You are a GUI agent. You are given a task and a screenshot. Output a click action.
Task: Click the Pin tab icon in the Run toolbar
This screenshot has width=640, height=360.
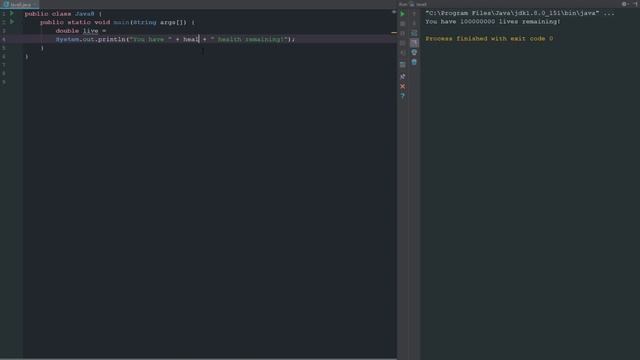(x=402, y=76)
